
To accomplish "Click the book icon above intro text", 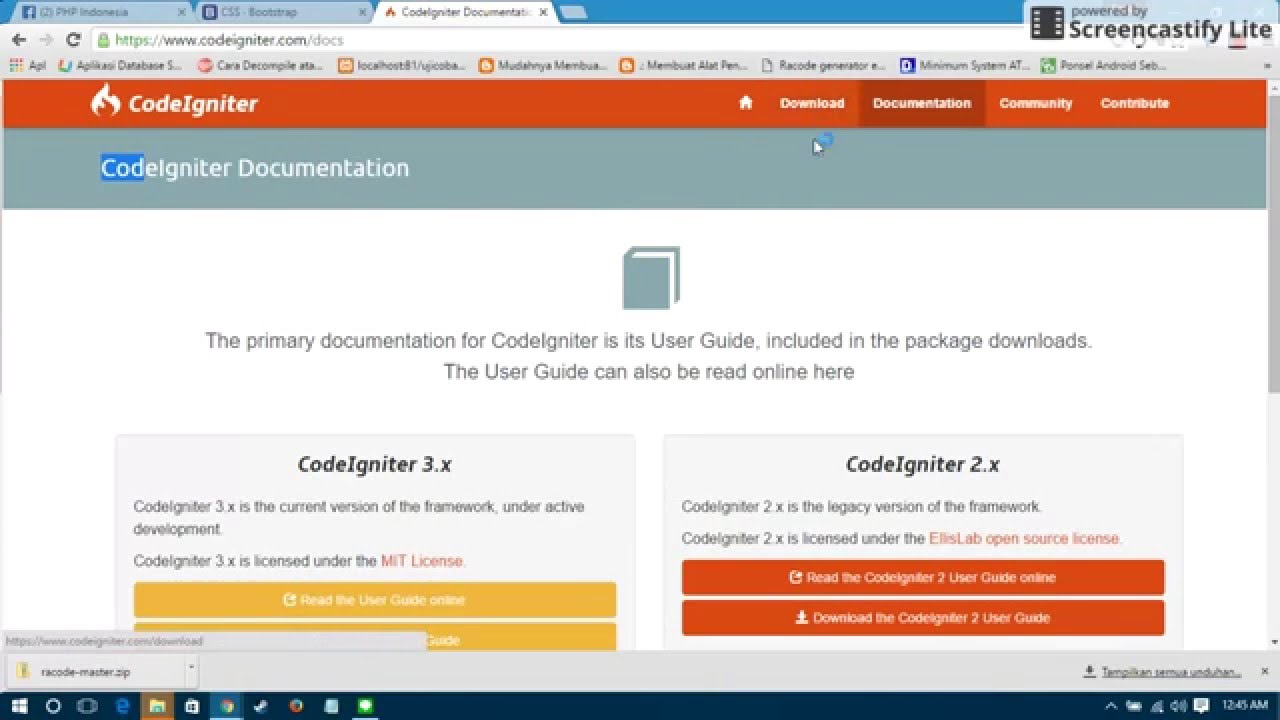I will coord(651,278).
